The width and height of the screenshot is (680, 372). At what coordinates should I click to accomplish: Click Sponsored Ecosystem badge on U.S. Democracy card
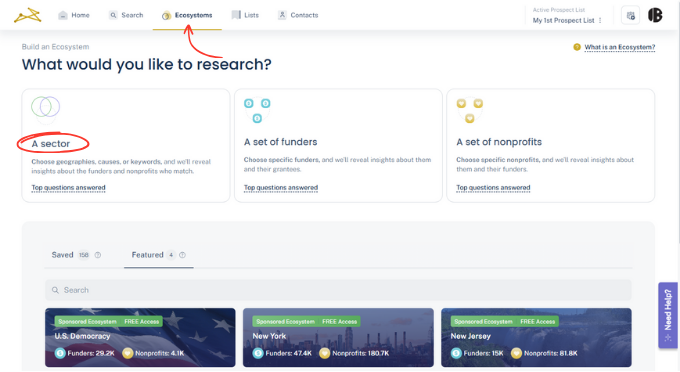(x=88, y=322)
